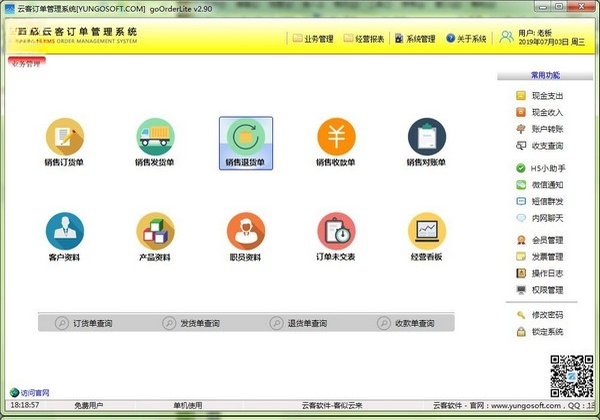
Task: Click the 发票管理 invoice management icon
Action: point(521,257)
